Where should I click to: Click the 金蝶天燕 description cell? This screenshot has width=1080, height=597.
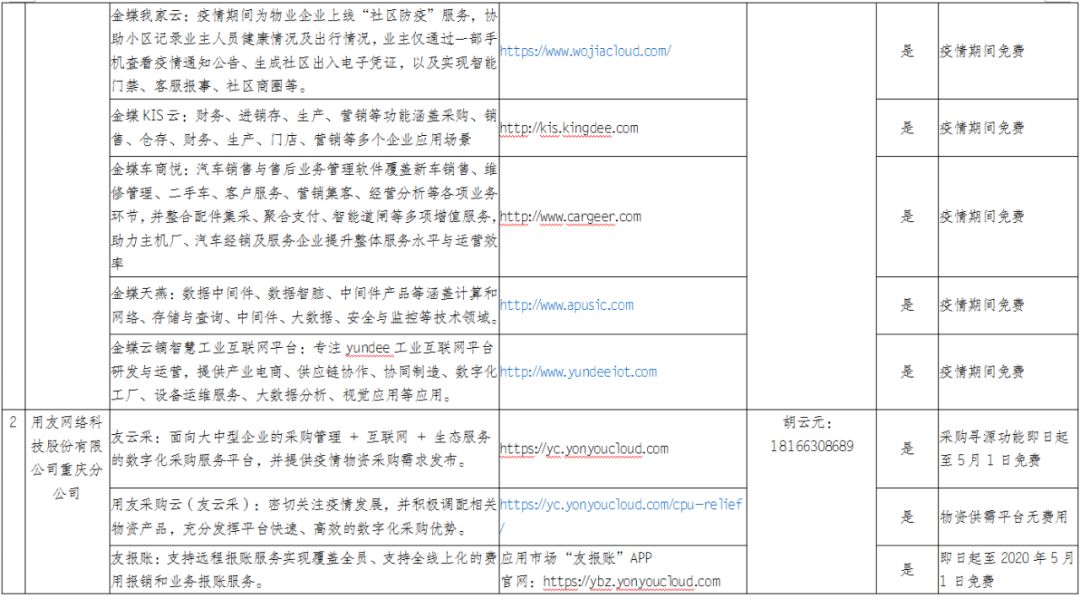[304, 305]
